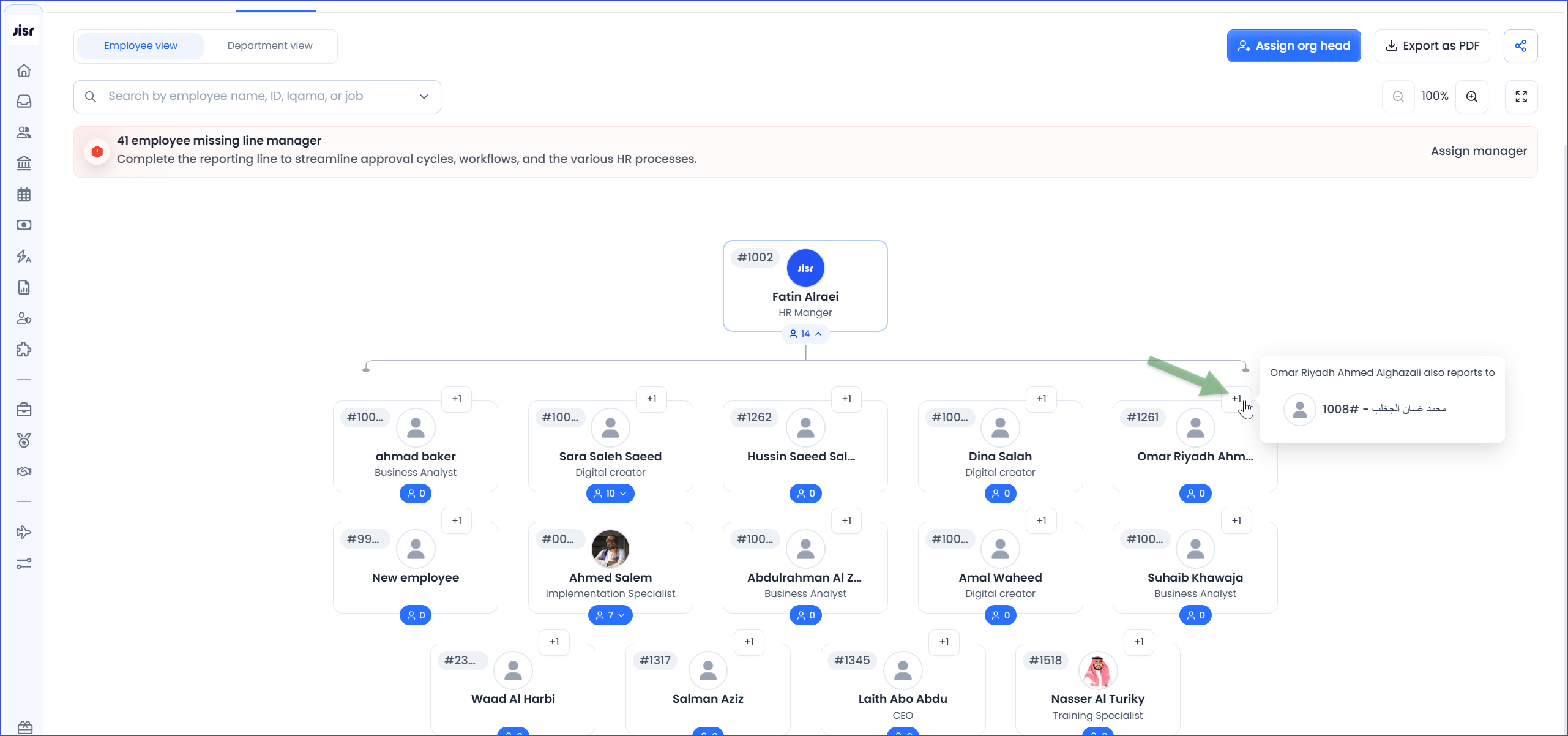
Task: Expand Sara Saleh Saeed's 10 reports
Action: tap(610, 494)
